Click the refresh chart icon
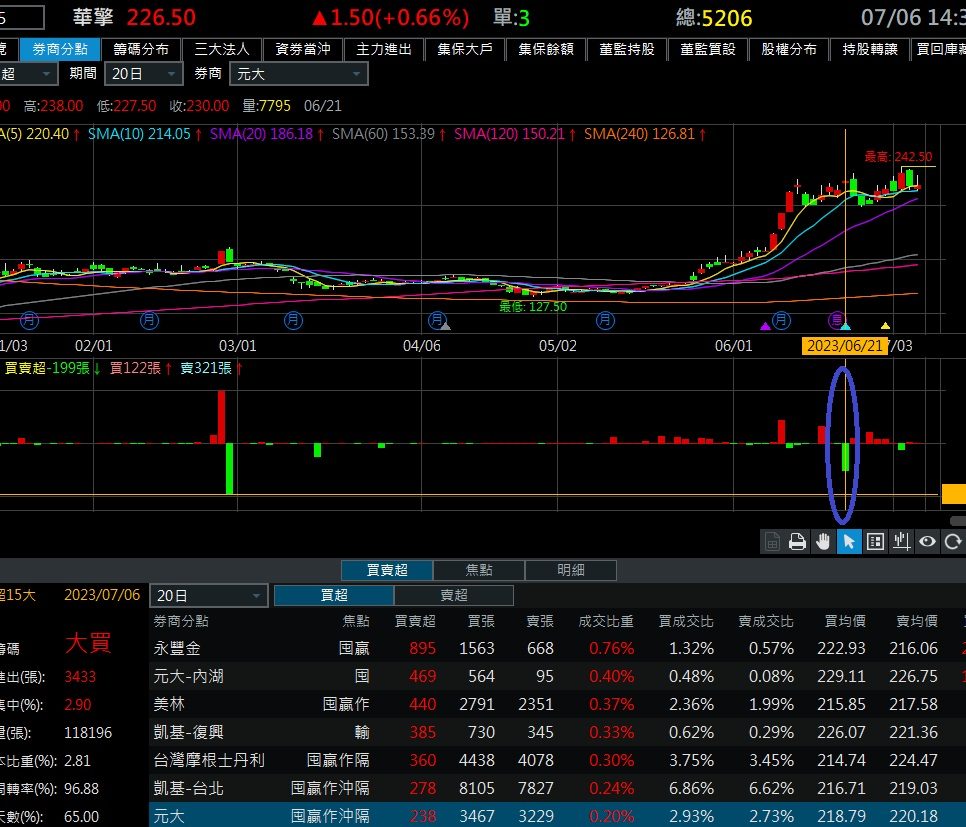966x827 pixels. 952,542
